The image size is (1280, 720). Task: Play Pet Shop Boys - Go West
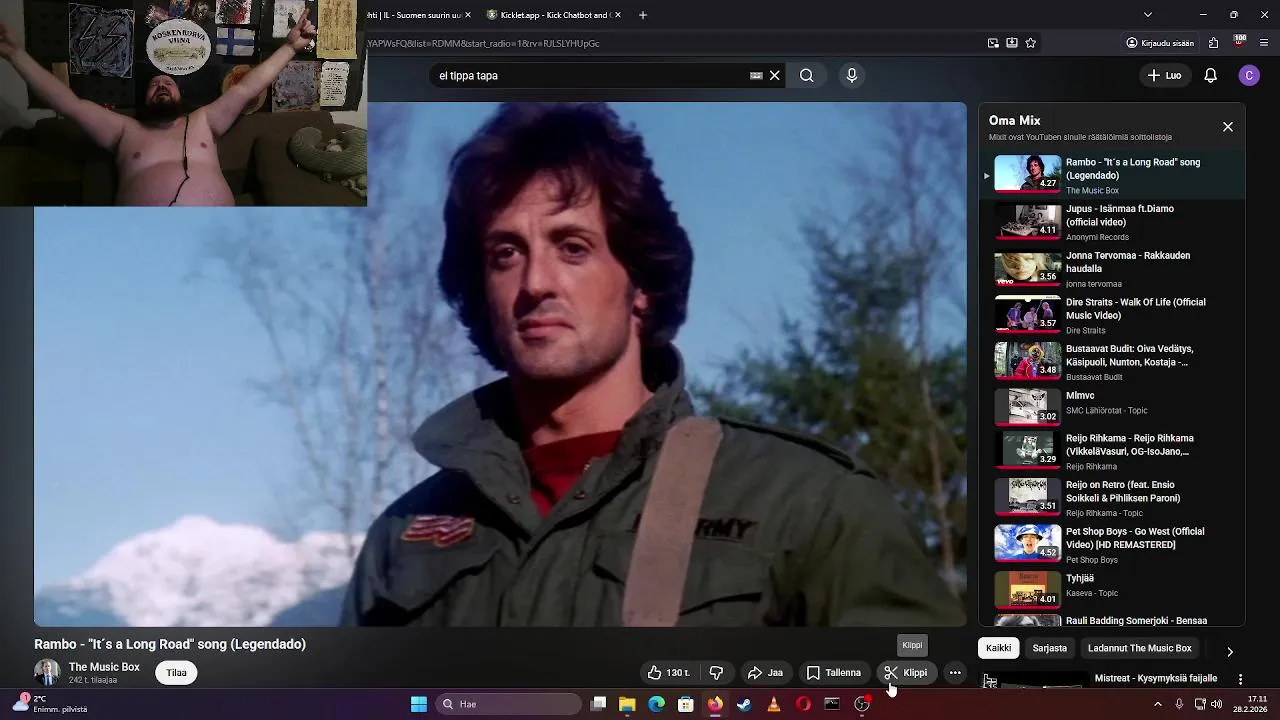click(x=1112, y=545)
